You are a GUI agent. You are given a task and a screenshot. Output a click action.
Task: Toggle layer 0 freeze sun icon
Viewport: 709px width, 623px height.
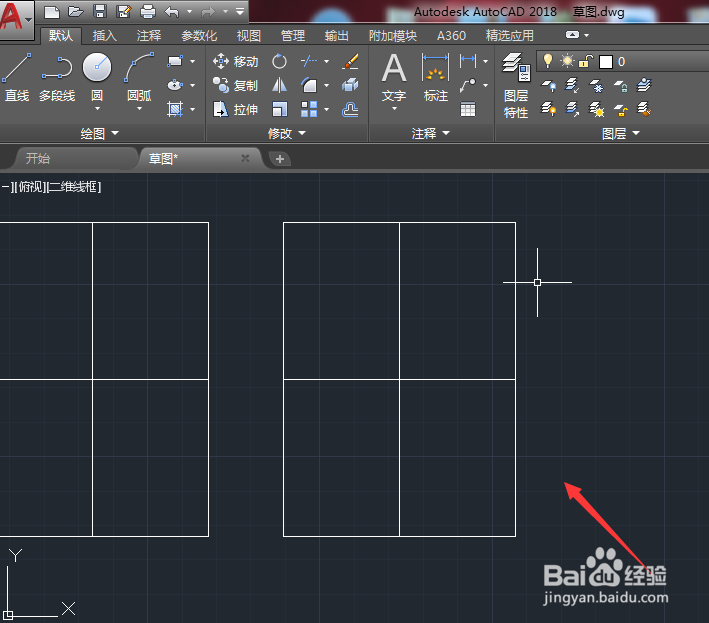[567, 61]
